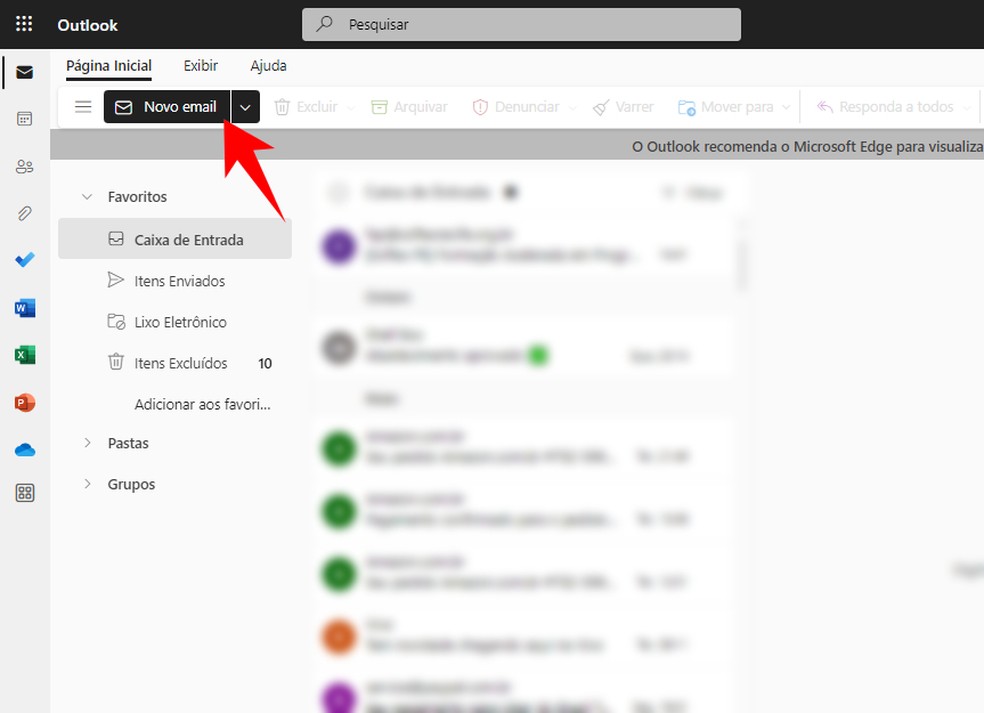Viewport: 984px width, 713px height.
Task: Open Microsoft To Do from the sidebar
Action: (25, 260)
